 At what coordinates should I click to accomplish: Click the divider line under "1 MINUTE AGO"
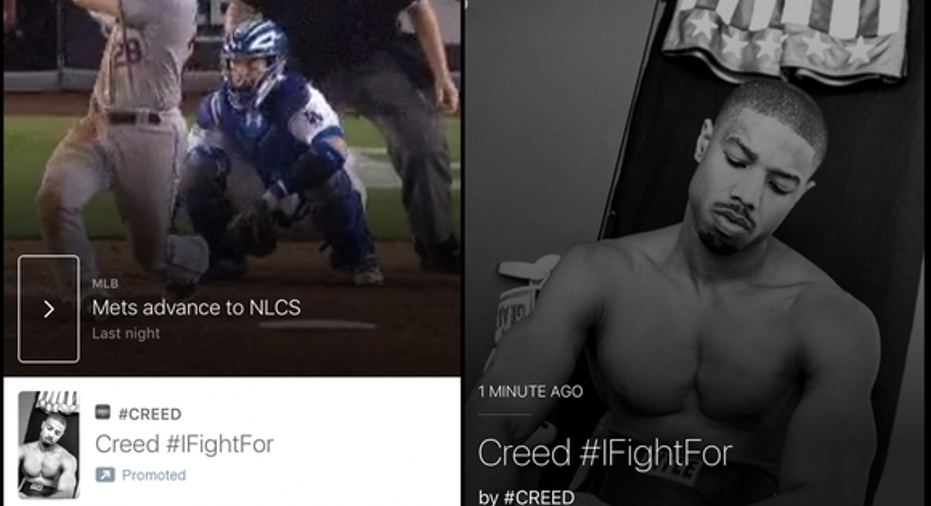pos(505,414)
